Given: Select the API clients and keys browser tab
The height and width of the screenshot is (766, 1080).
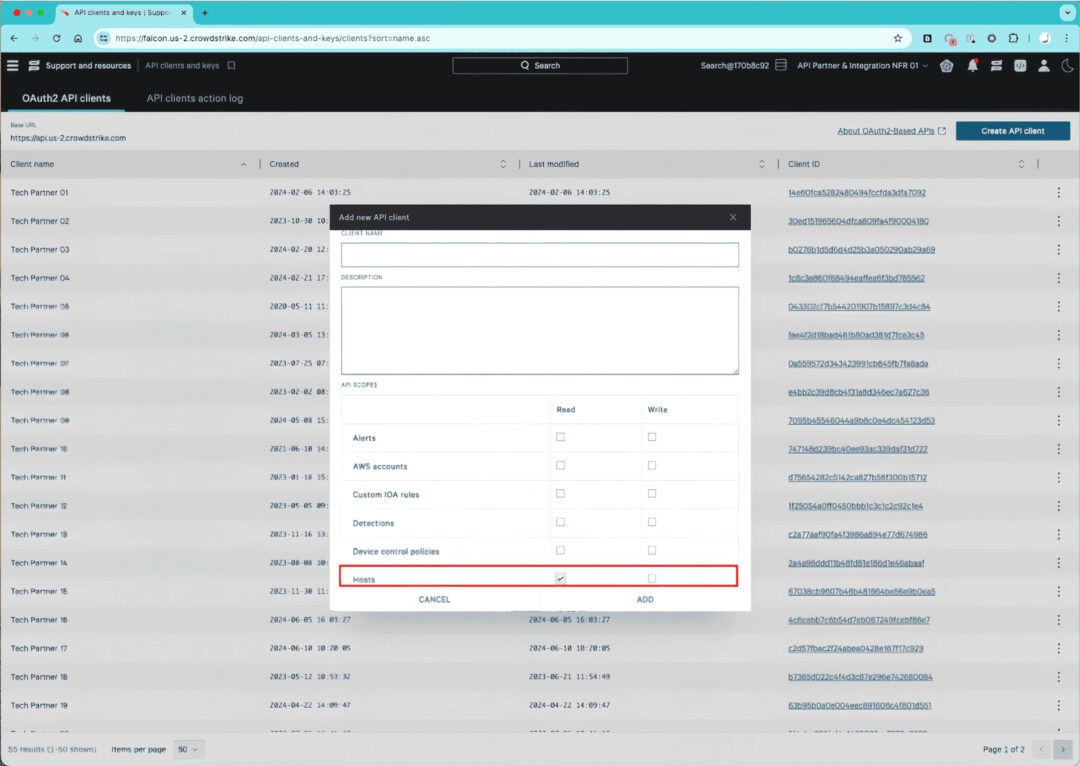Looking at the screenshot, I should tap(124, 12).
